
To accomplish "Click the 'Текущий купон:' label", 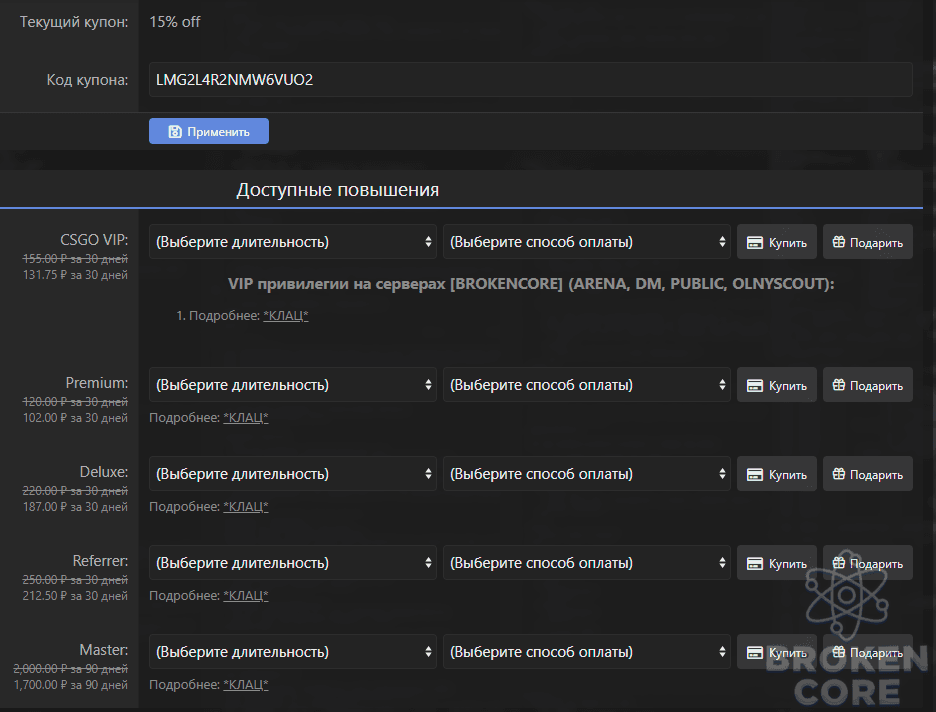I will pyautogui.click(x=74, y=22).
